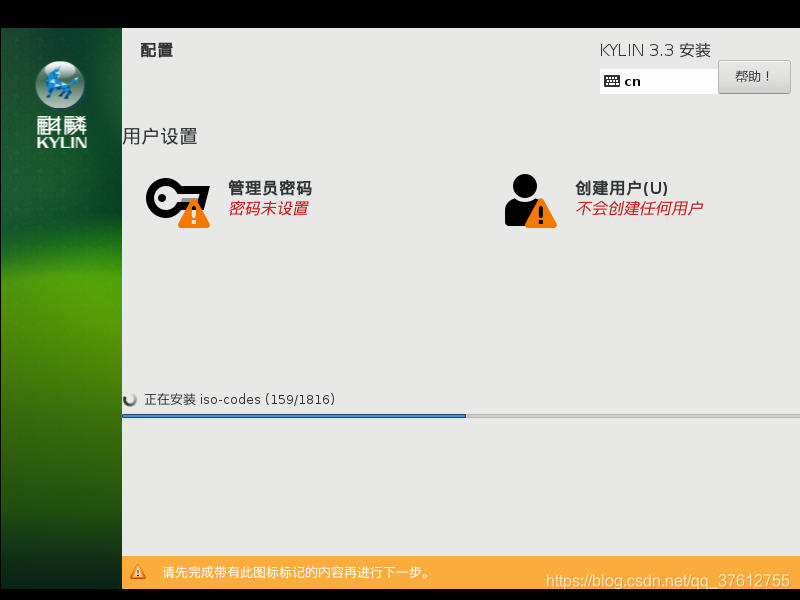The height and width of the screenshot is (600, 800).
Task: Click the warning triangle in the orange bar
Action: coord(138,572)
